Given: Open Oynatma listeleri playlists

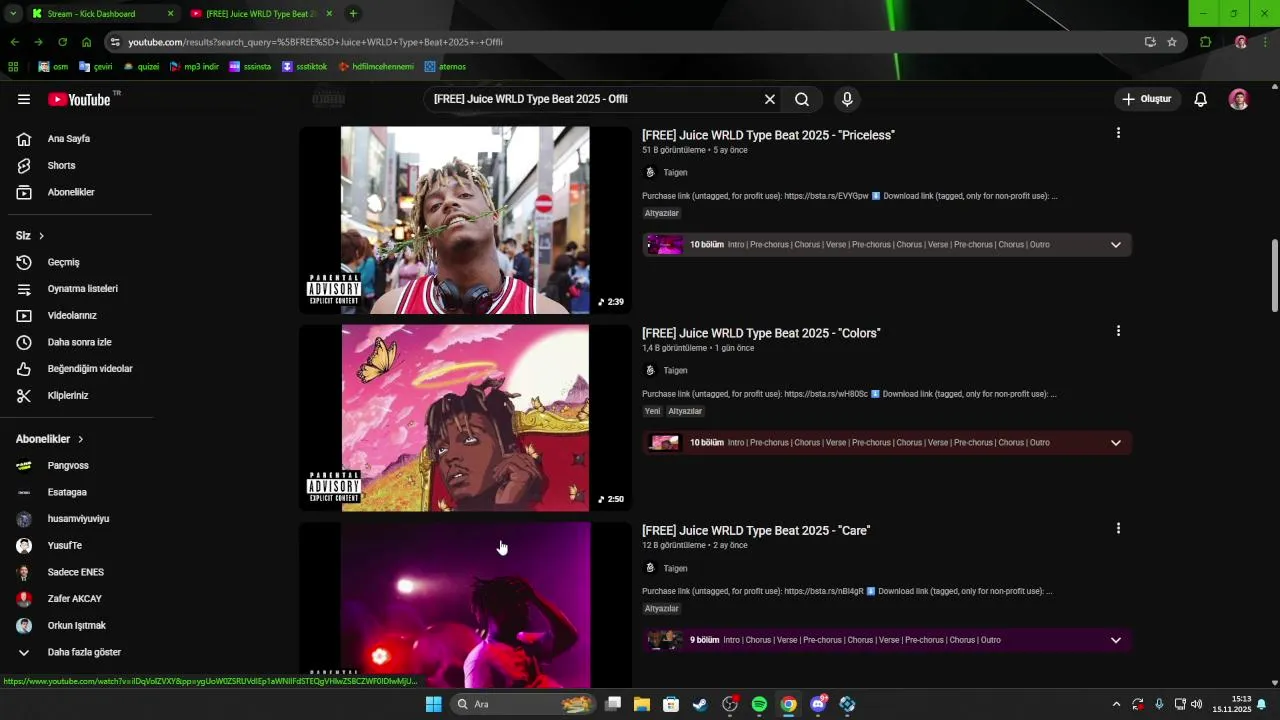Looking at the screenshot, I should point(80,289).
